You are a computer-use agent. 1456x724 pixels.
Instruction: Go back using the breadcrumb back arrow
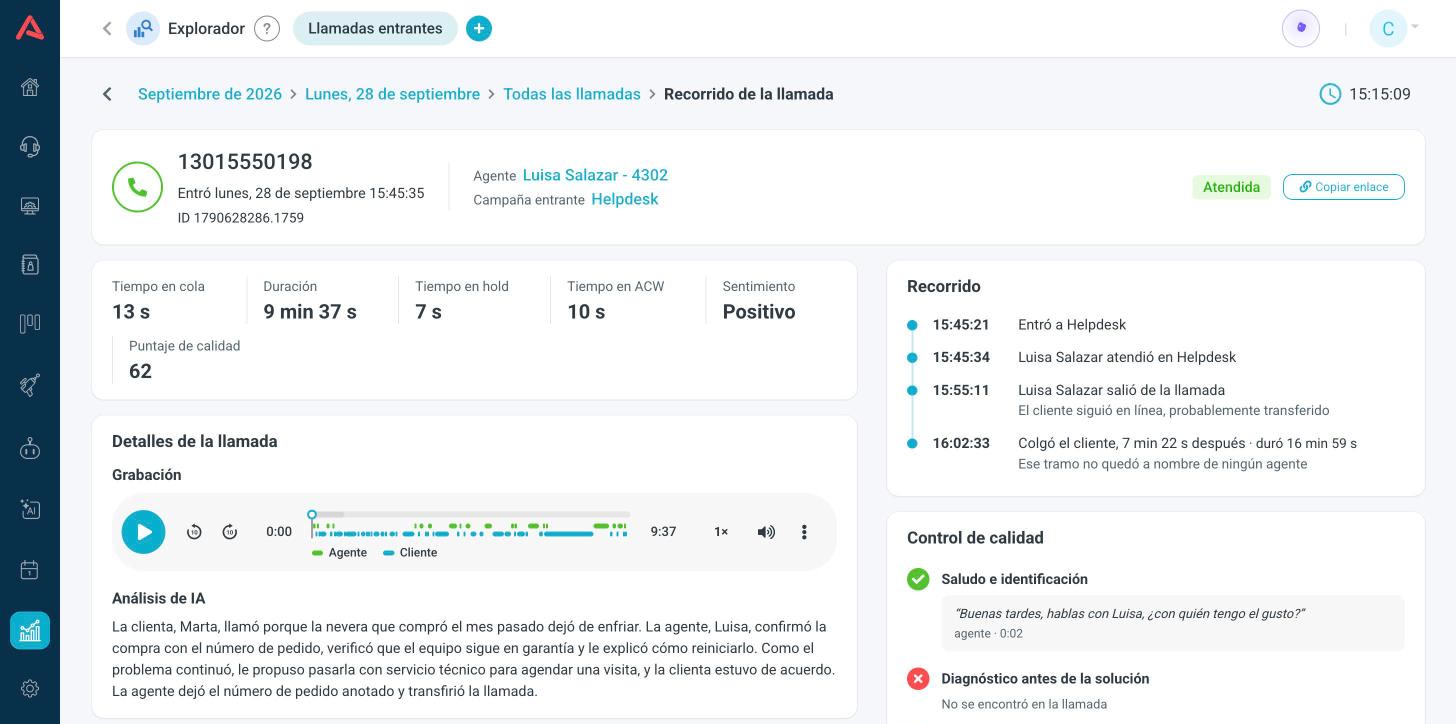(x=107, y=94)
